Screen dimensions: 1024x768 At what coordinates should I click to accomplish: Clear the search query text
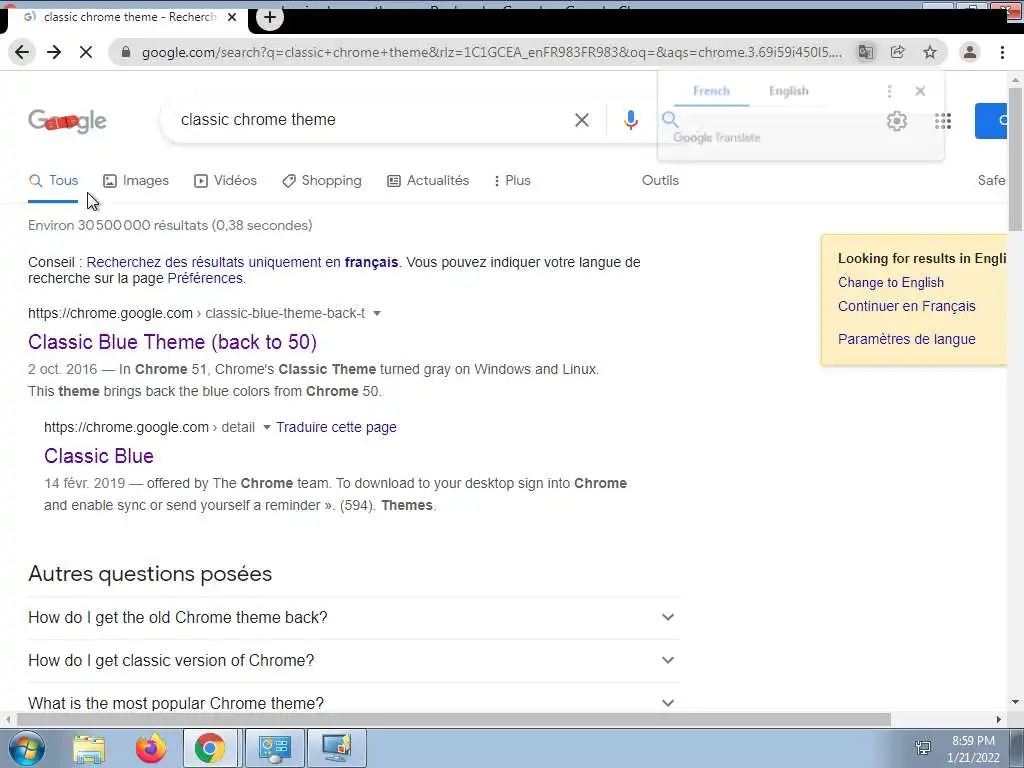[581, 120]
